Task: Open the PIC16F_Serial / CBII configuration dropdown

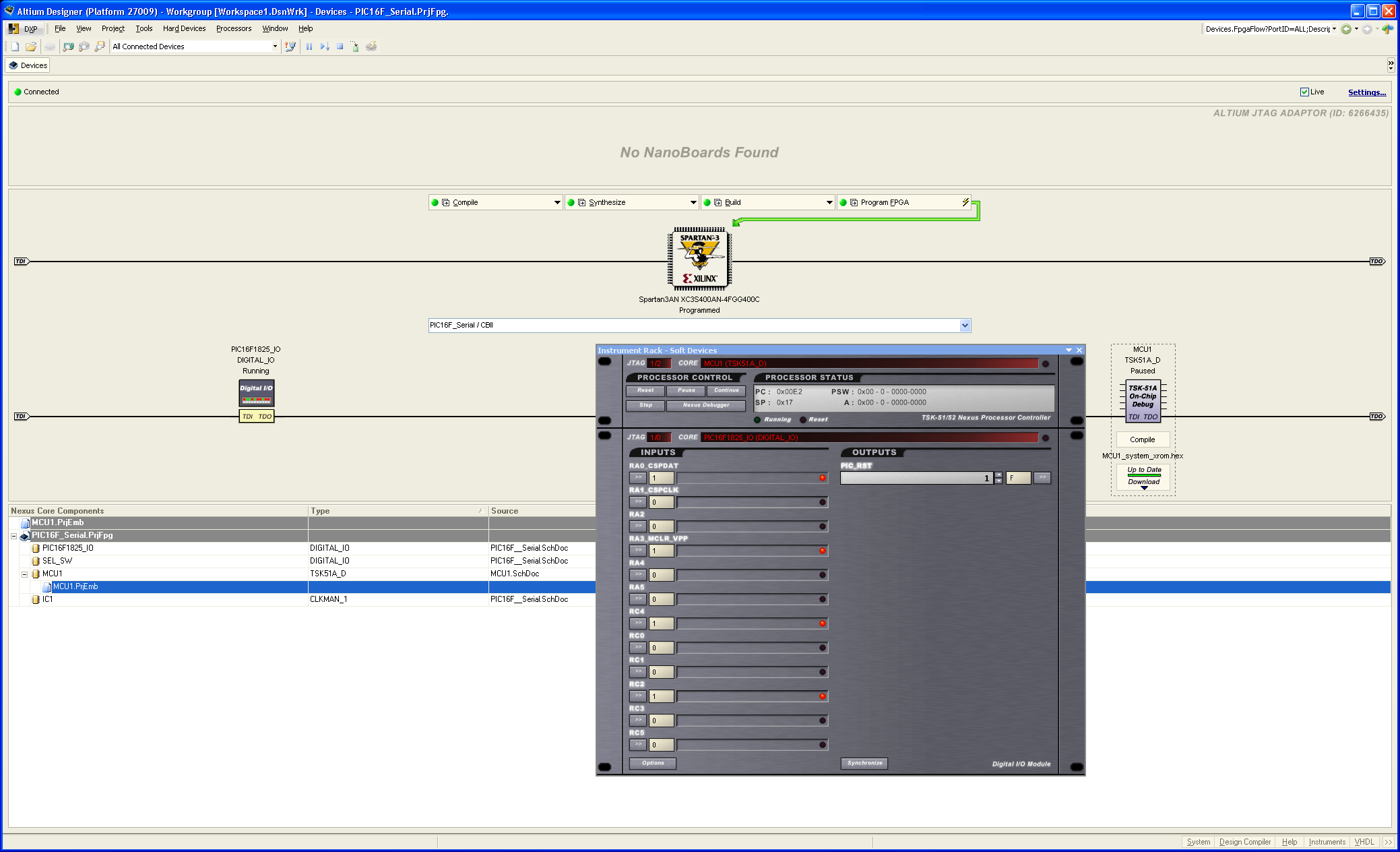Action: coord(965,326)
